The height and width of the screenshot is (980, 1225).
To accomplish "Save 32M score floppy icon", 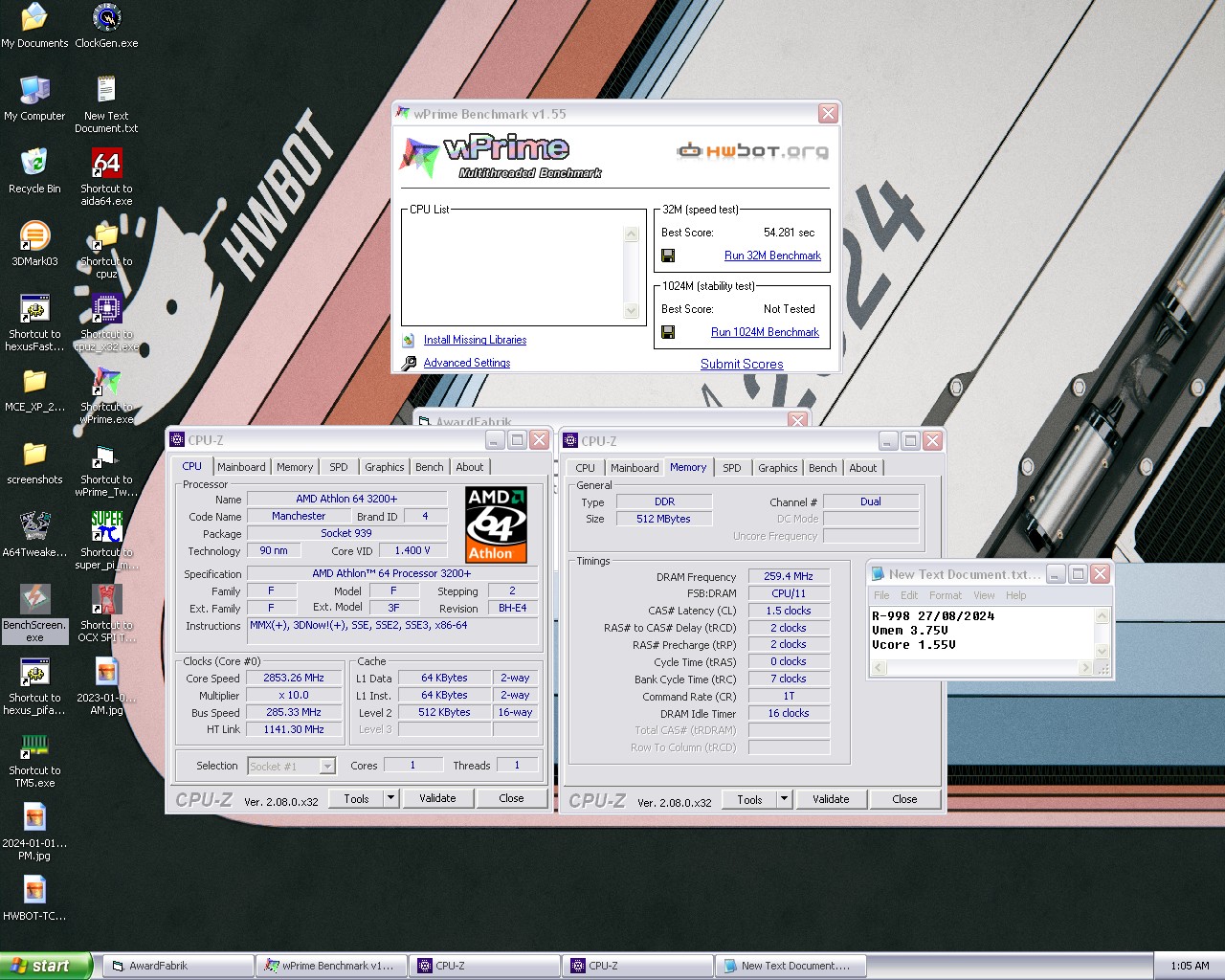I will (668, 256).
